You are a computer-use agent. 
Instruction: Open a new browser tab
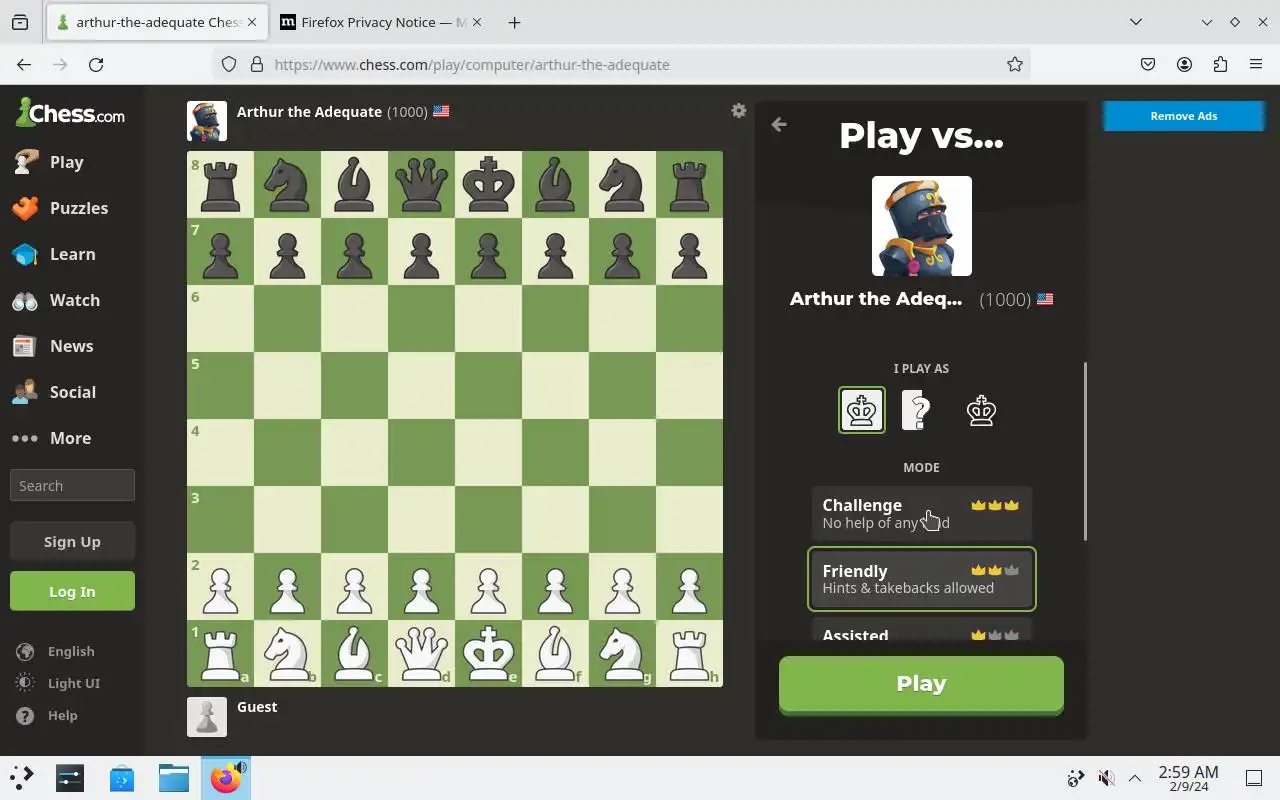click(514, 22)
